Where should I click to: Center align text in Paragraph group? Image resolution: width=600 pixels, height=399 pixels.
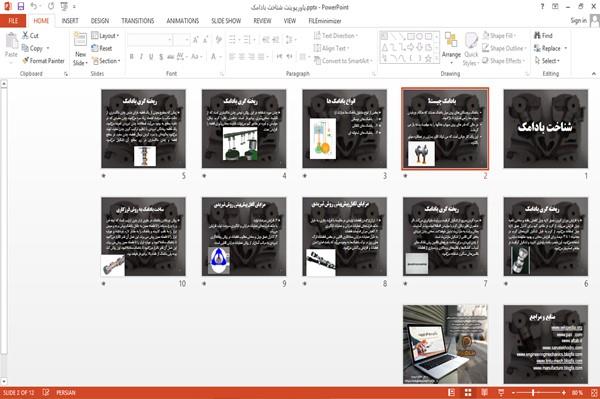(x=242, y=57)
